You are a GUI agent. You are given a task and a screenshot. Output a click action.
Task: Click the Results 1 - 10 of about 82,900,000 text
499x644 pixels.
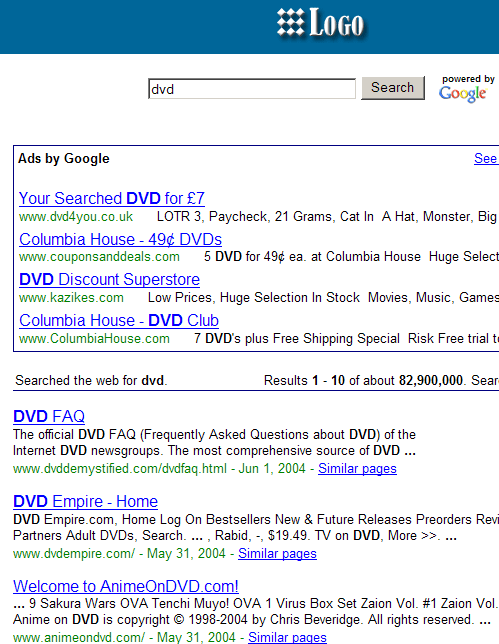[x=365, y=380]
